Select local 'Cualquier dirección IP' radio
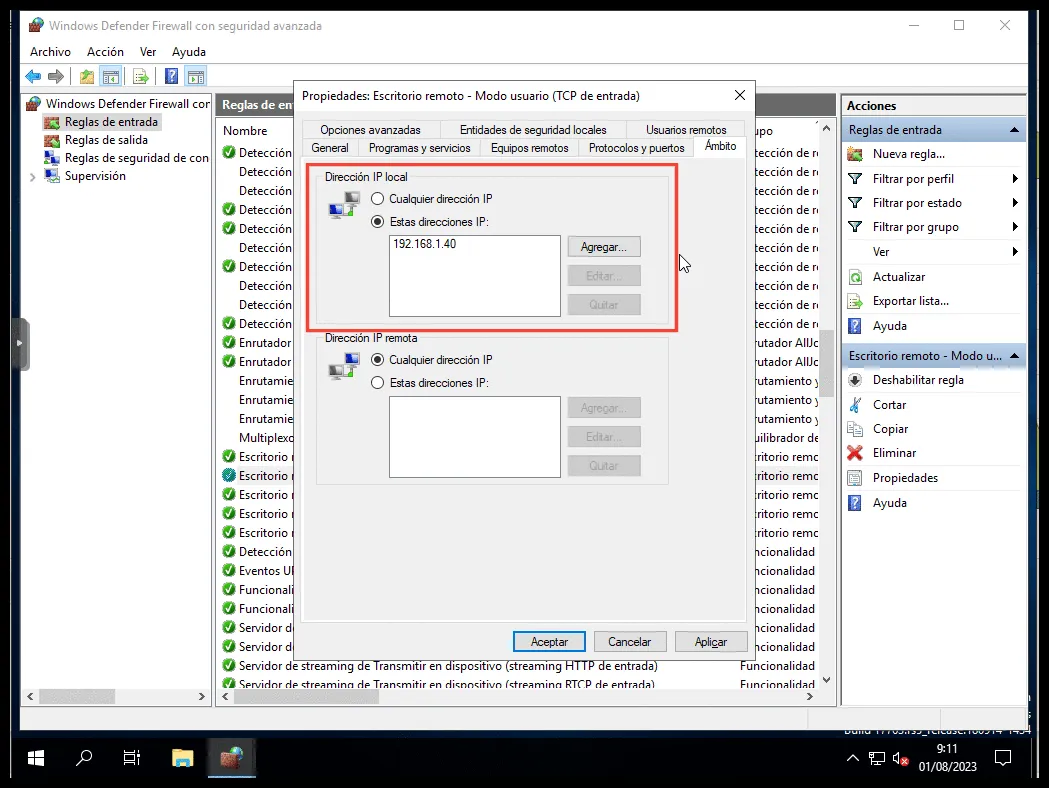 pos(378,199)
